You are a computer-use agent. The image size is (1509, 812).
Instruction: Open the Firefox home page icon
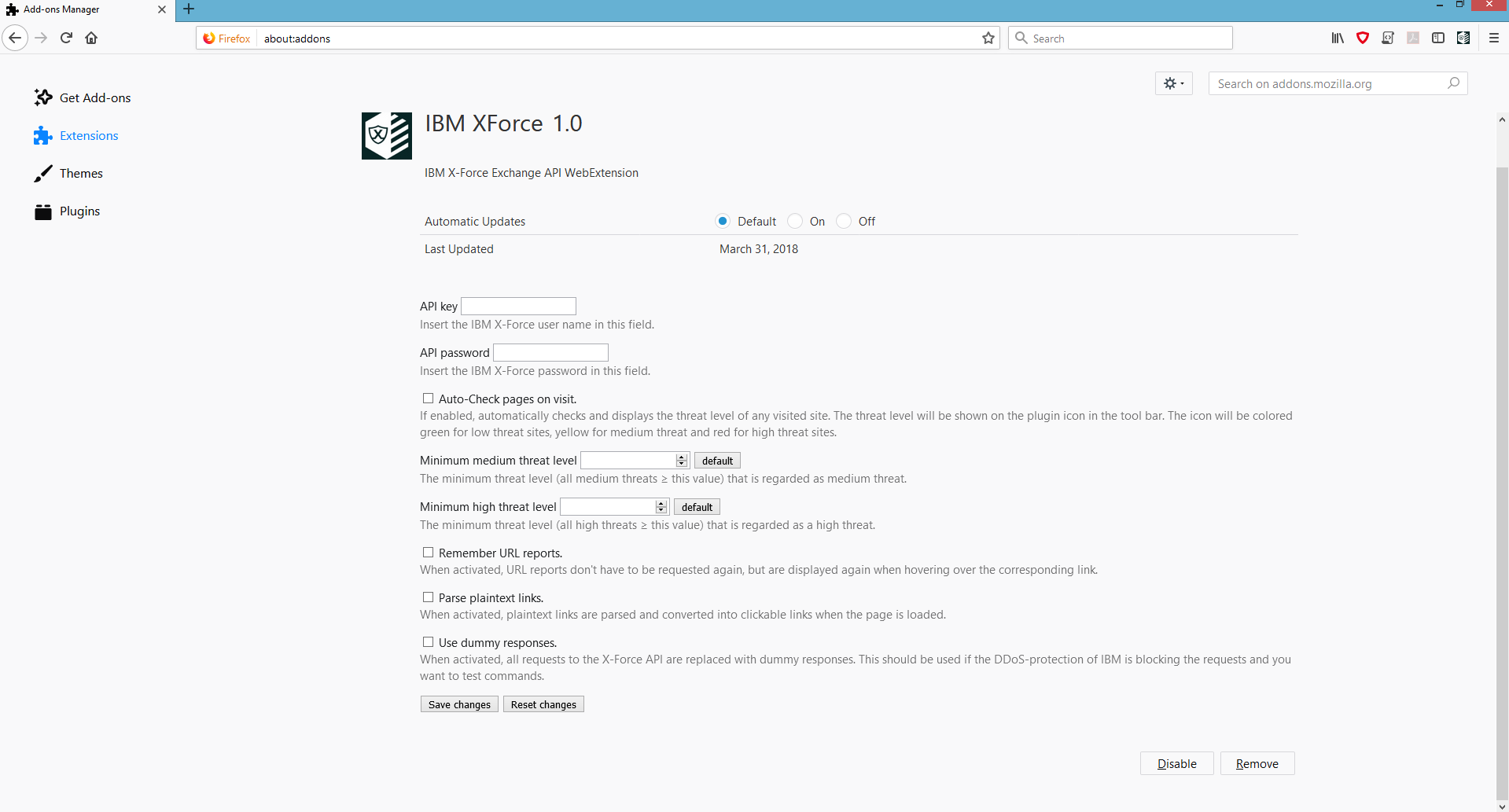click(91, 38)
